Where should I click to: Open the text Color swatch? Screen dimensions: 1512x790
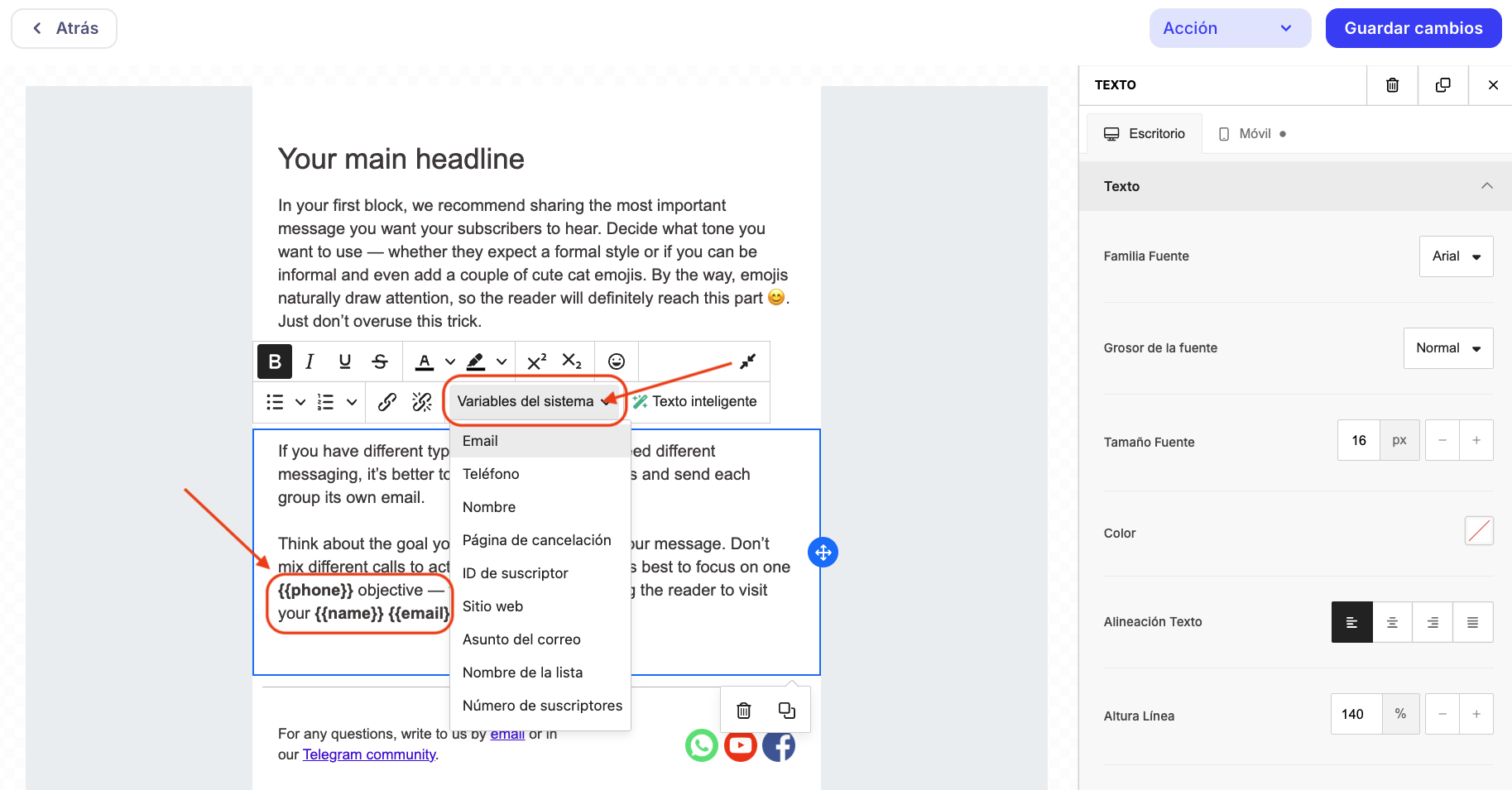pyautogui.click(x=1478, y=531)
